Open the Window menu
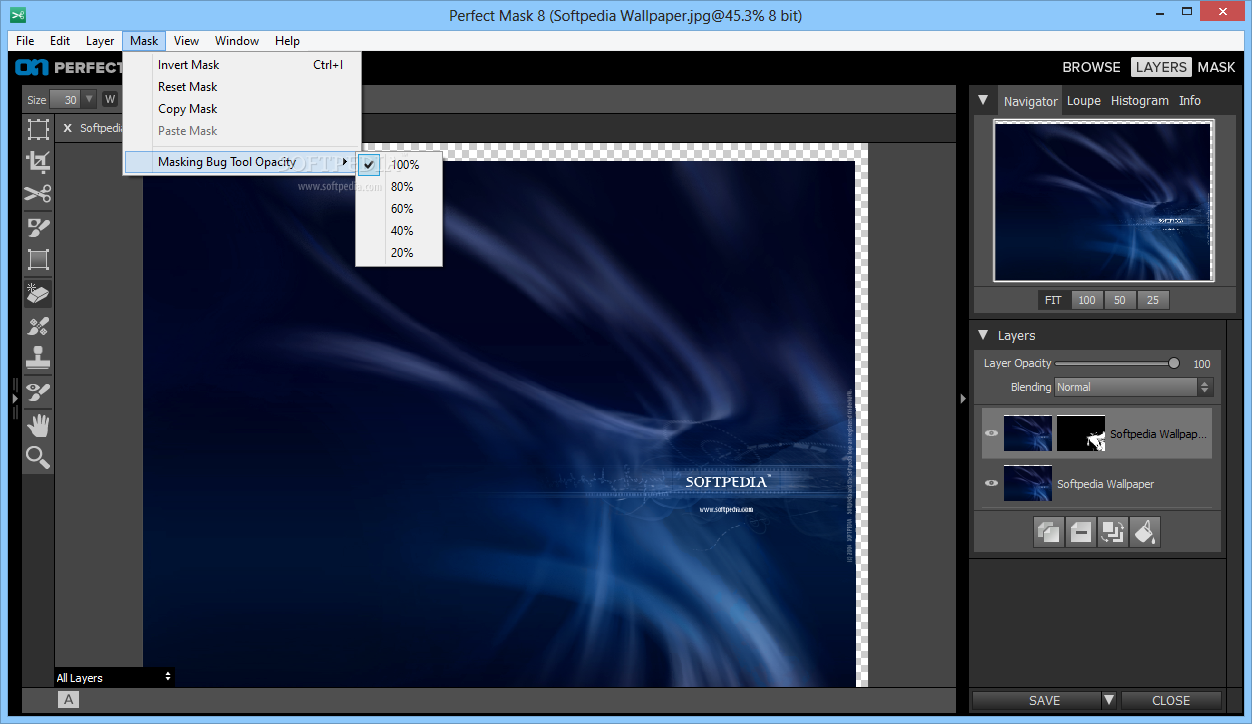The height and width of the screenshot is (724, 1252). point(237,41)
